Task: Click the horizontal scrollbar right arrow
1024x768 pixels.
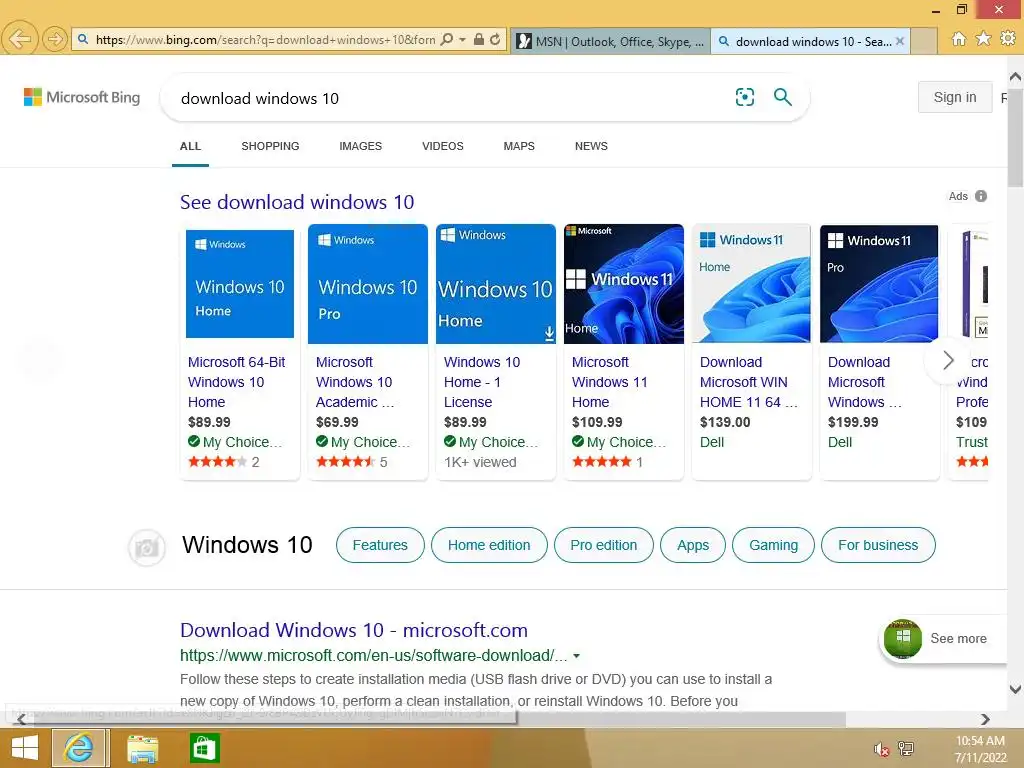Action: click(985, 719)
